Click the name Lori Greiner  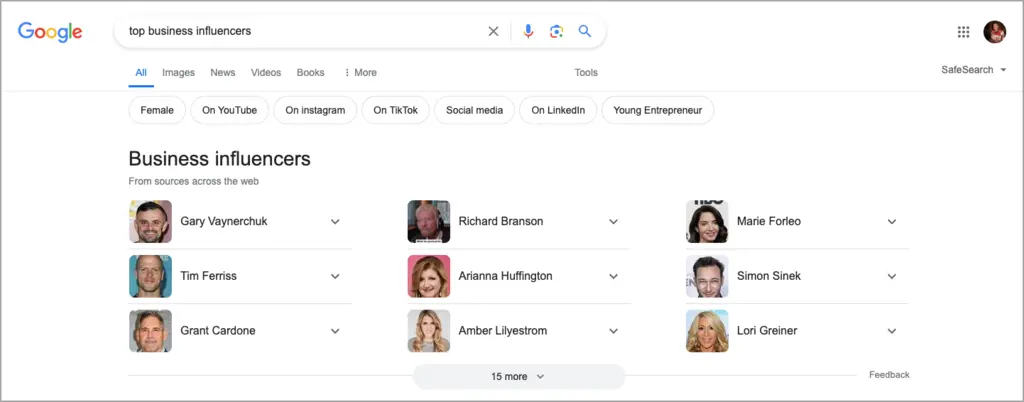[x=767, y=332]
